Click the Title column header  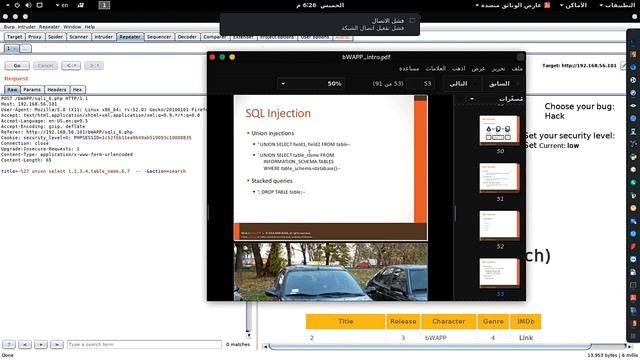coord(345,321)
